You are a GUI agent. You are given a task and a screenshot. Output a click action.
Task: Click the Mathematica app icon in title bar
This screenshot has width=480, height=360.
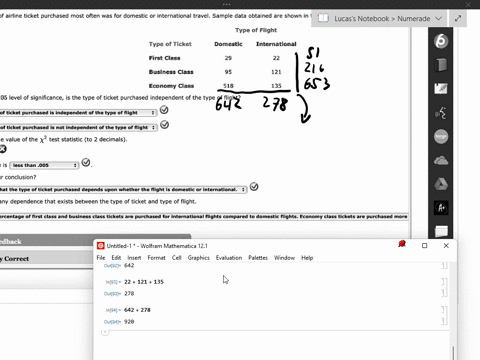click(x=100, y=246)
